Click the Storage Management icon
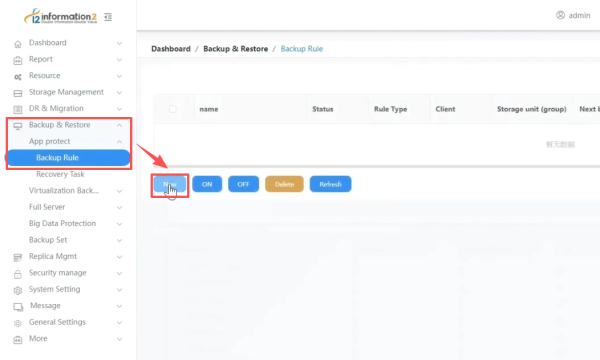Viewport: 600px width, 360px height. coord(18,93)
